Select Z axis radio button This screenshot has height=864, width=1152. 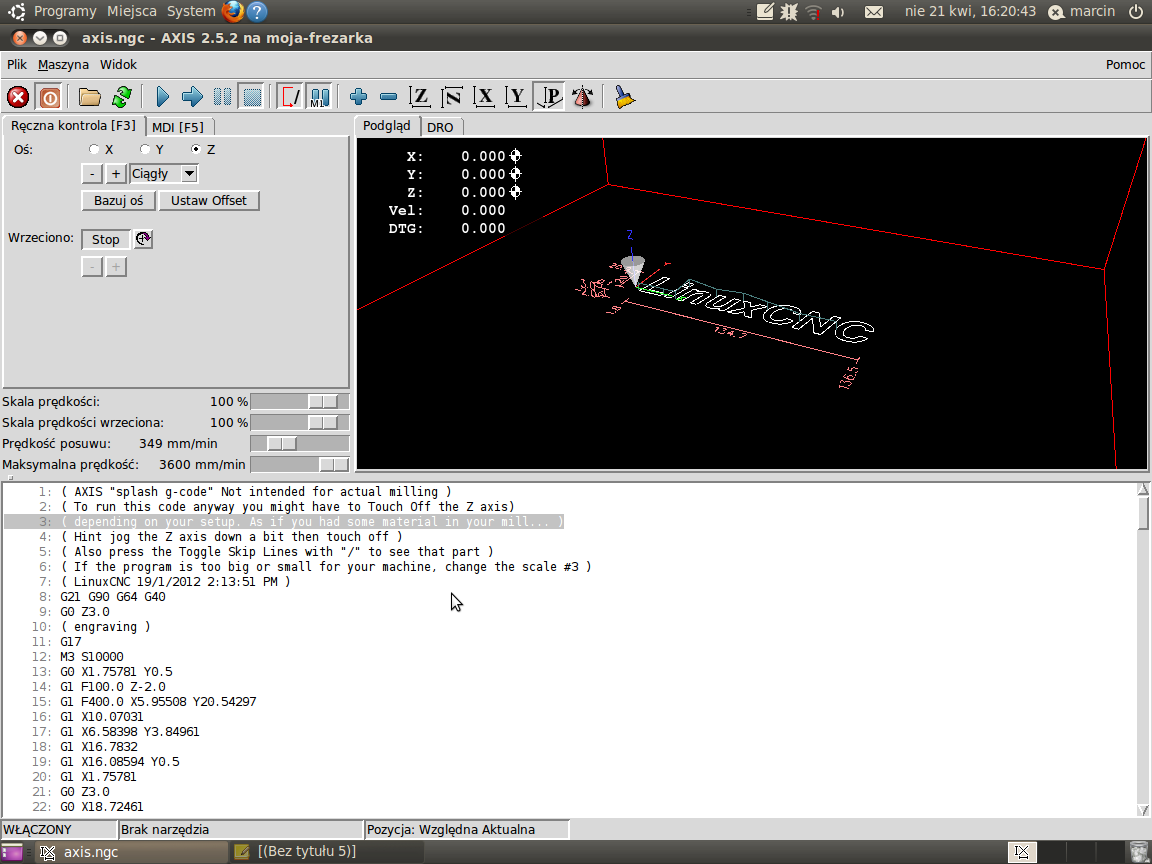coord(195,149)
